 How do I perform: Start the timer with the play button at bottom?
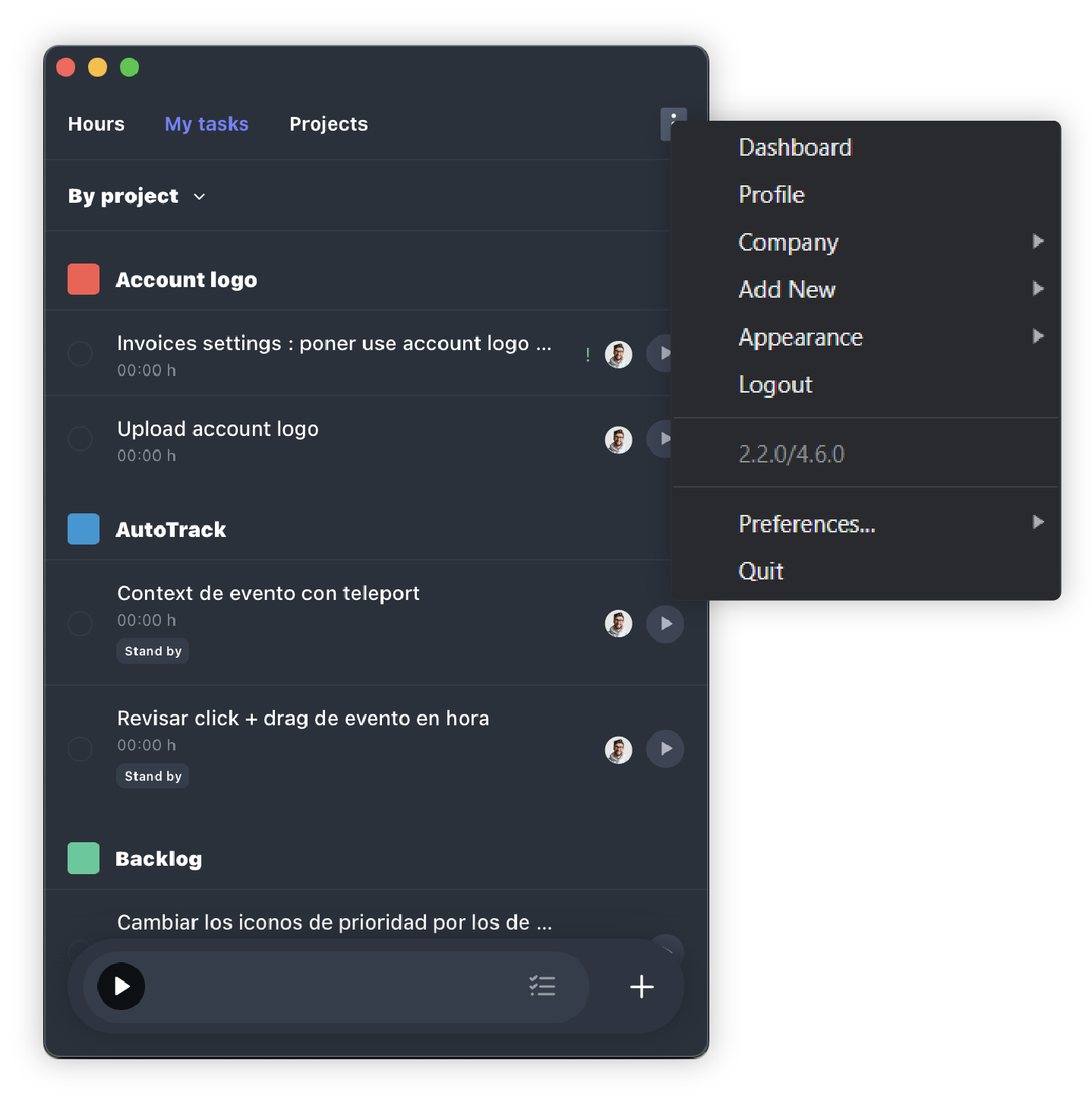[121, 987]
